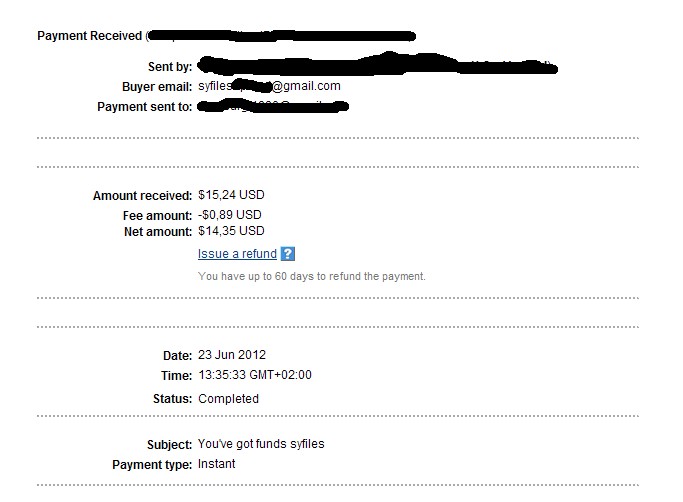The image size is (683, 502).
Task: Click the Instant payment type value
Action: 217,464
